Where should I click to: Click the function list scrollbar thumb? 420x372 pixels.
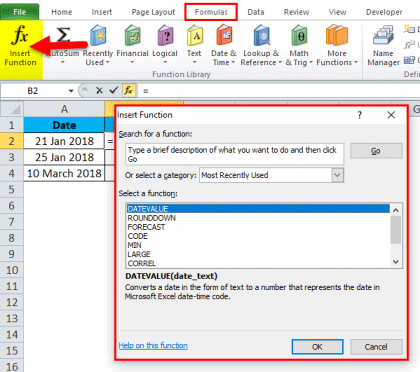[x=396, y=230]
